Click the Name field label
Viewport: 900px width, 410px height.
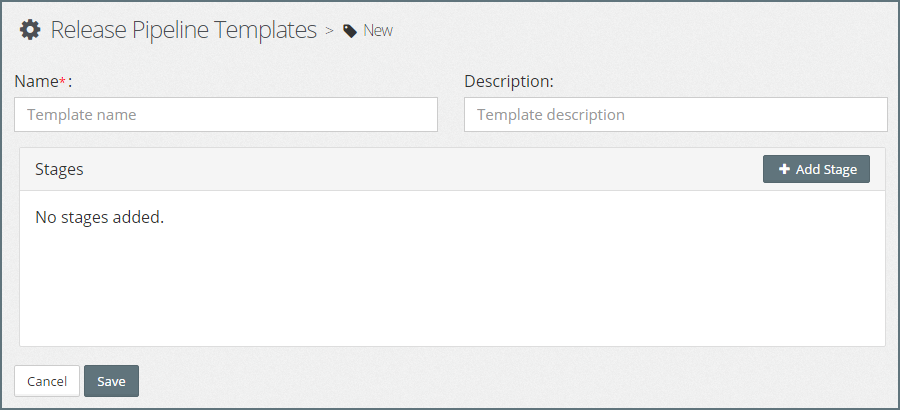click(x=36, y=81)
